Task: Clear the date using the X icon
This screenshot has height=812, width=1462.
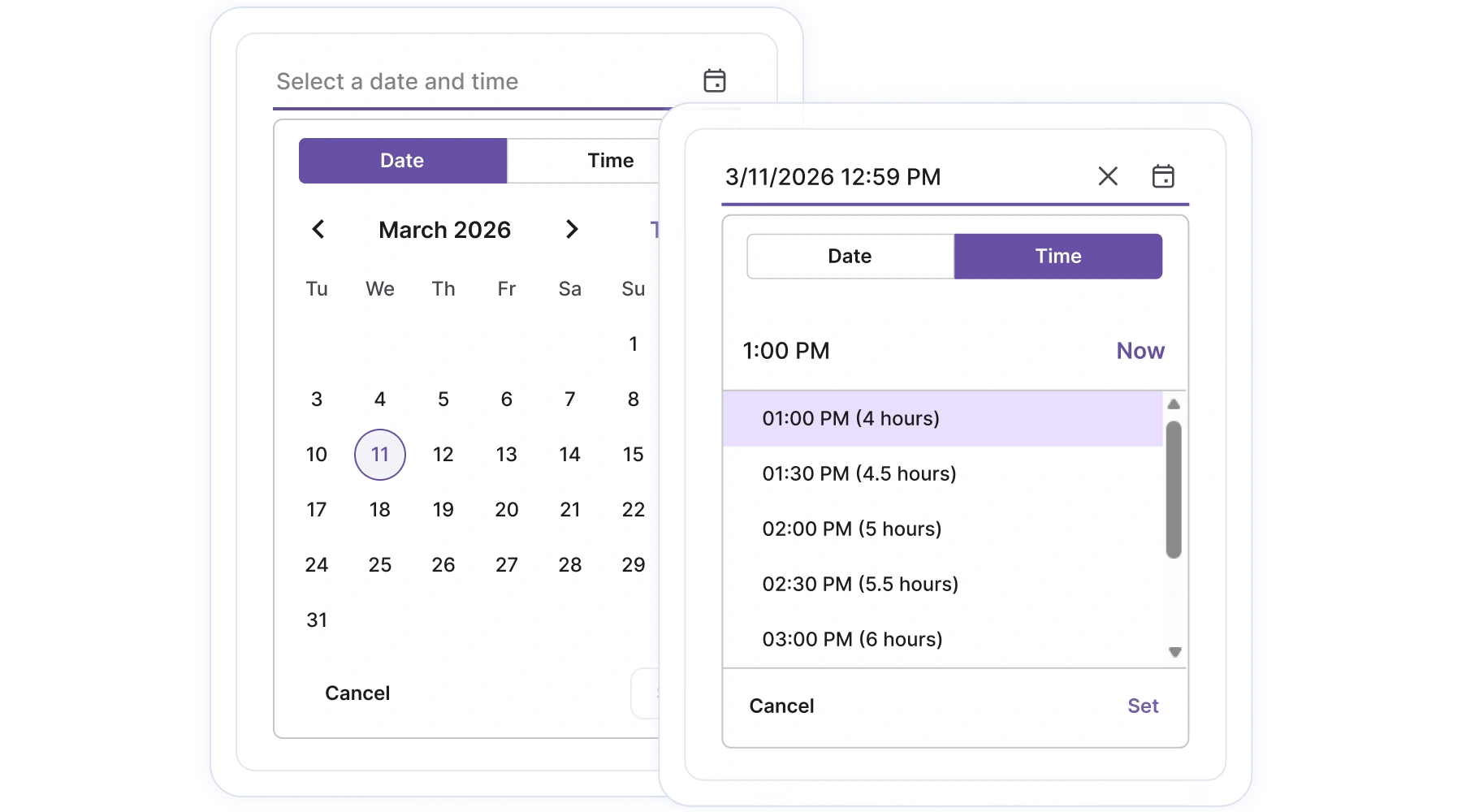Action: [1108, 176]
